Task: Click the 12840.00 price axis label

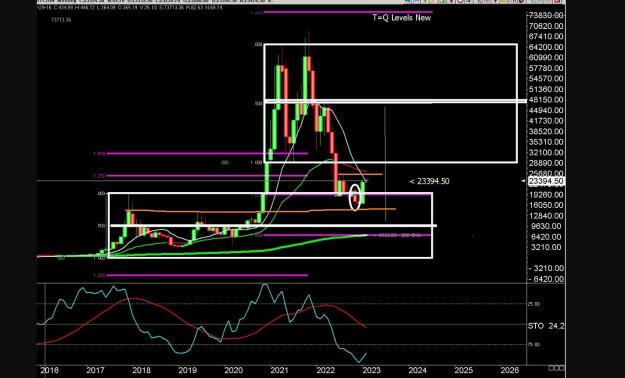Action: pos(546,216)
